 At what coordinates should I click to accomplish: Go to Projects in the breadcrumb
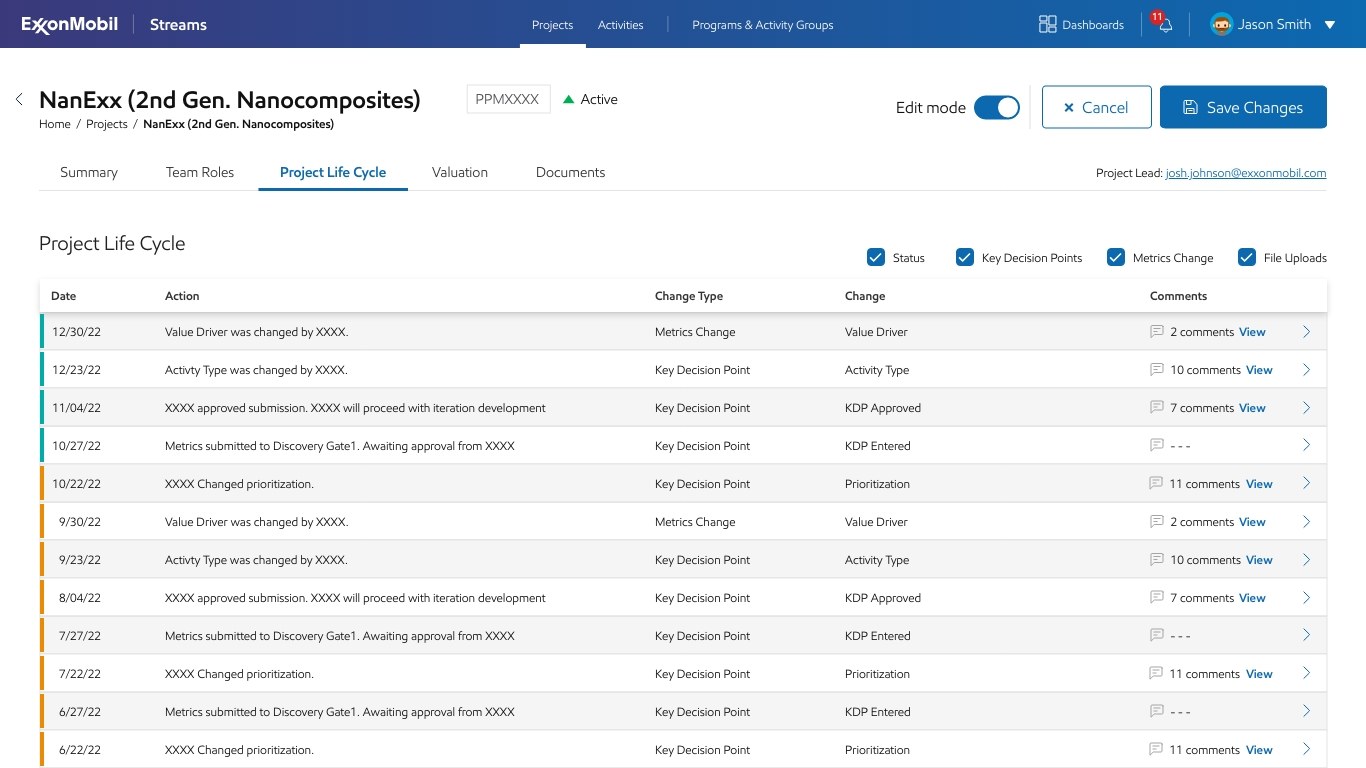tap(107, 124)
